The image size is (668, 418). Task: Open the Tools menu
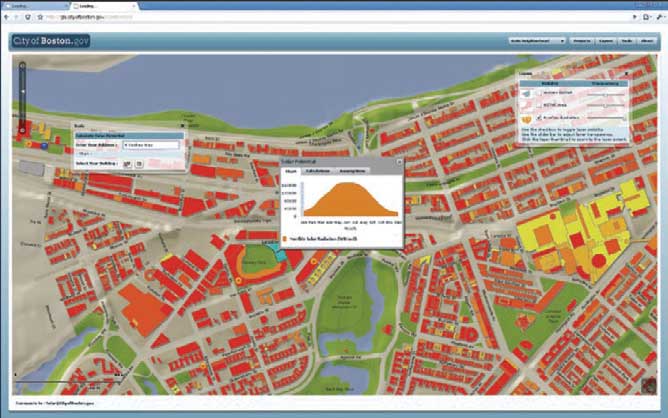(624, 42)
